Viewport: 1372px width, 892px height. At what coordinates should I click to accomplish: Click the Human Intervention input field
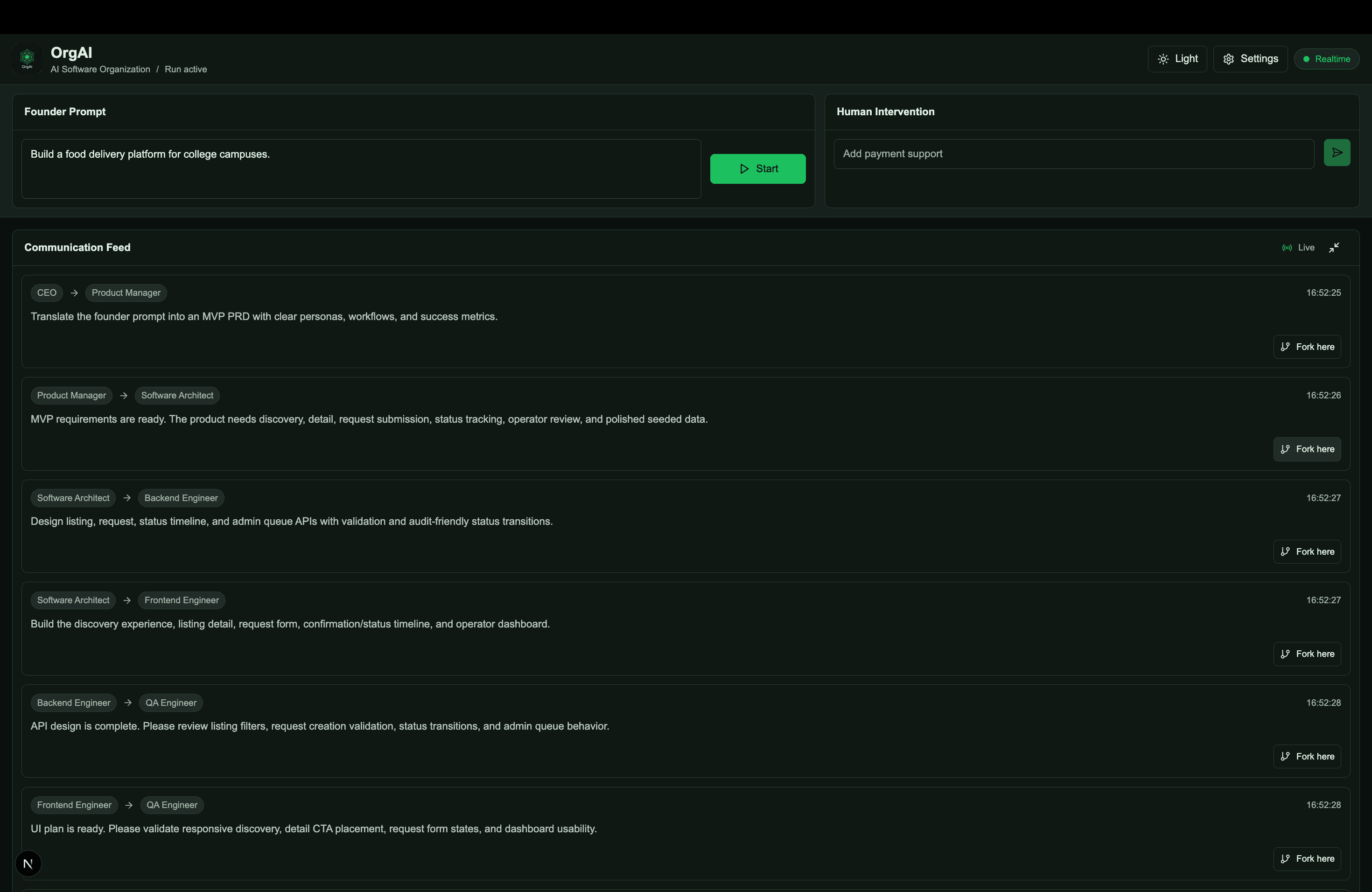pyautogui.click(x=1073, y=154)
